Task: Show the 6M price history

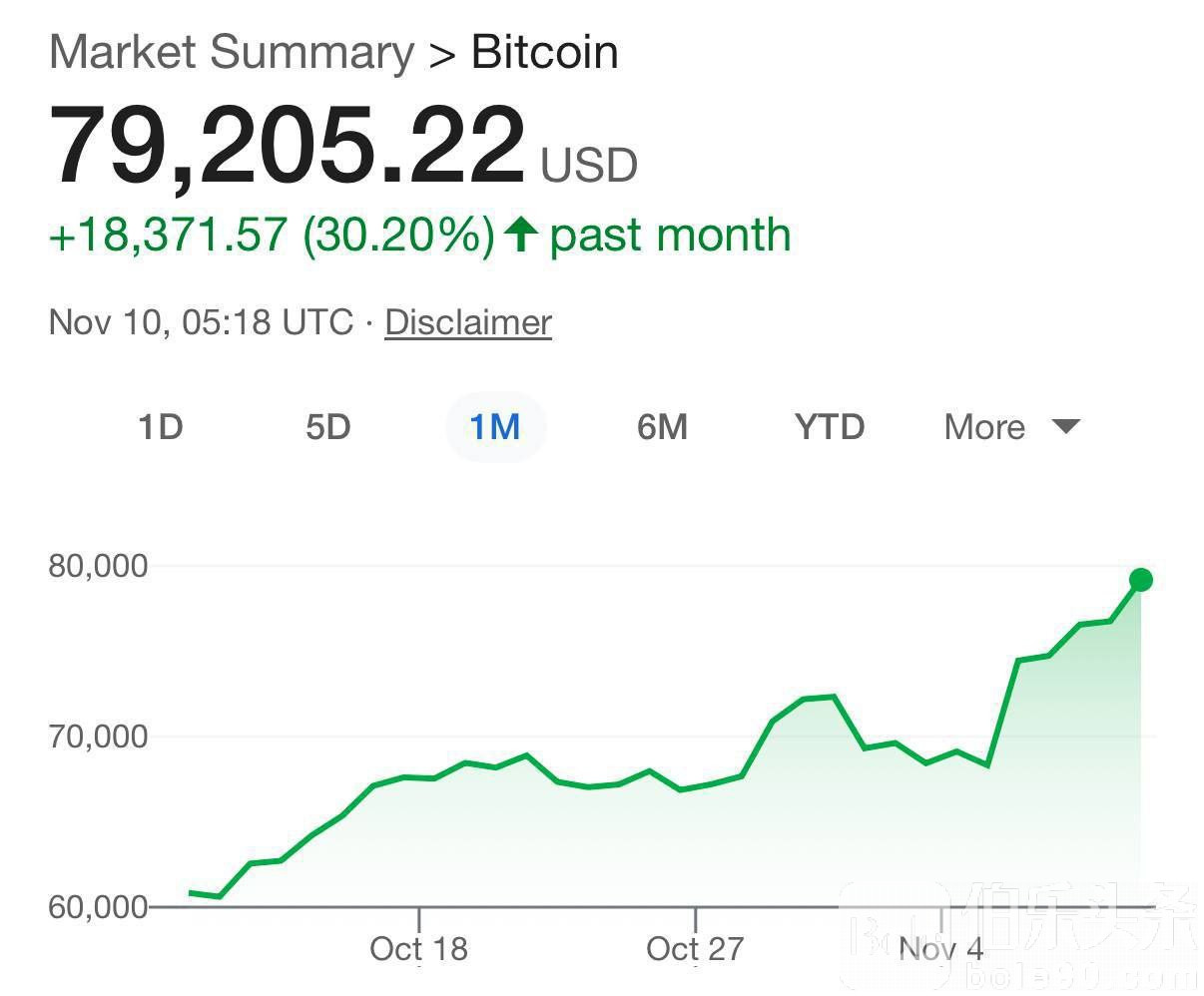Action: point(662,427)
